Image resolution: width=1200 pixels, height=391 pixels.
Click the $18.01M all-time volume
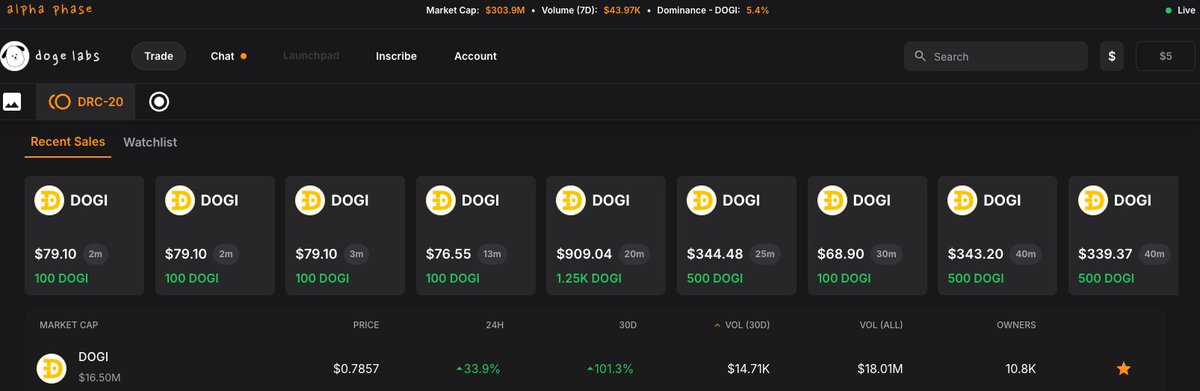tap(880, 369)
